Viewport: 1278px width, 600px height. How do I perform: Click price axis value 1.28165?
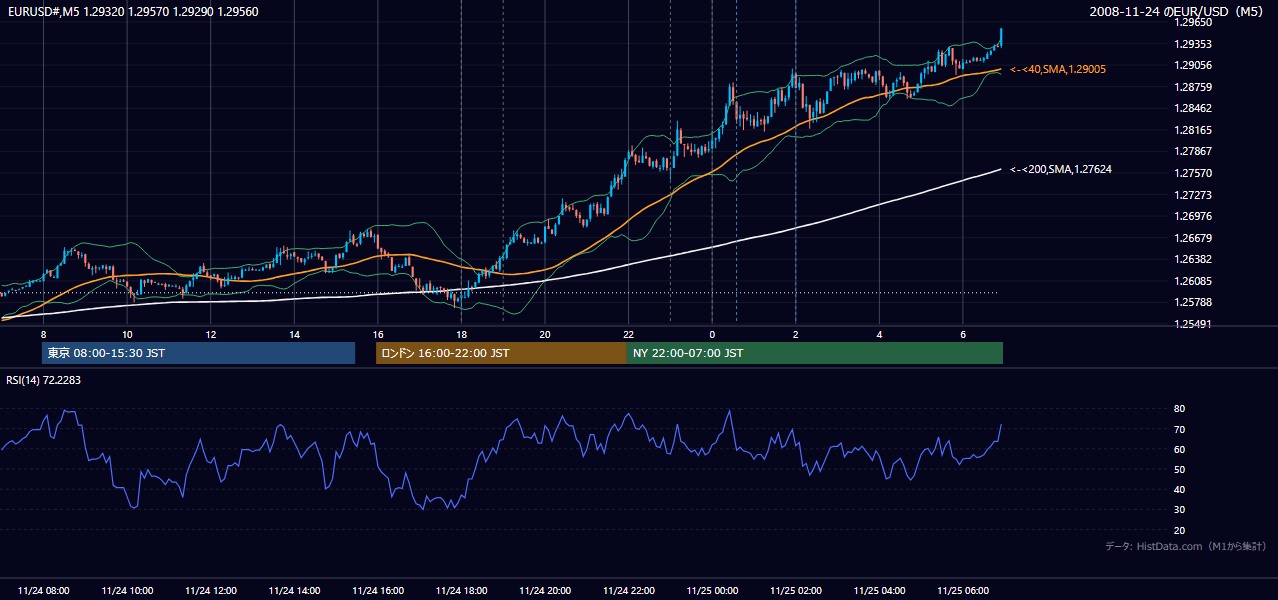point(1193,130)
